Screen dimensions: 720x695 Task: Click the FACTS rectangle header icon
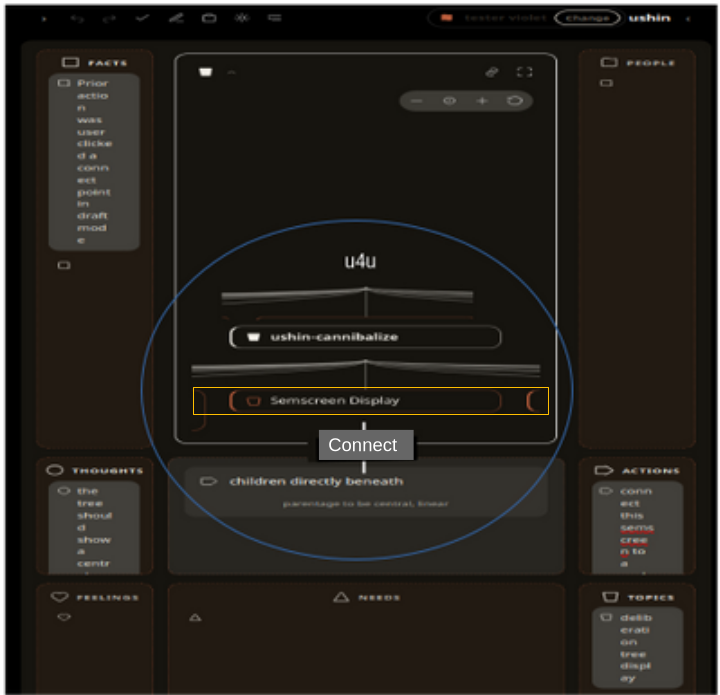[x=70, y=62]
